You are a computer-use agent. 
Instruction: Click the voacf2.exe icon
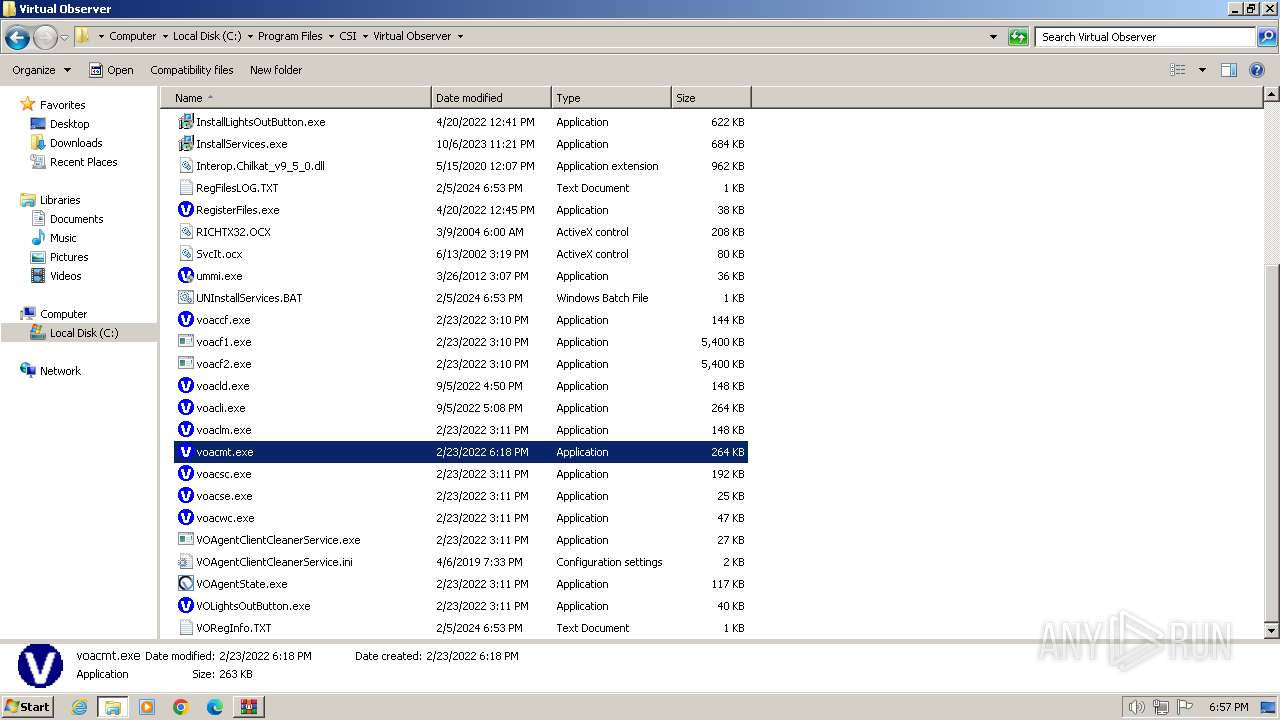(x=185, y=364)
